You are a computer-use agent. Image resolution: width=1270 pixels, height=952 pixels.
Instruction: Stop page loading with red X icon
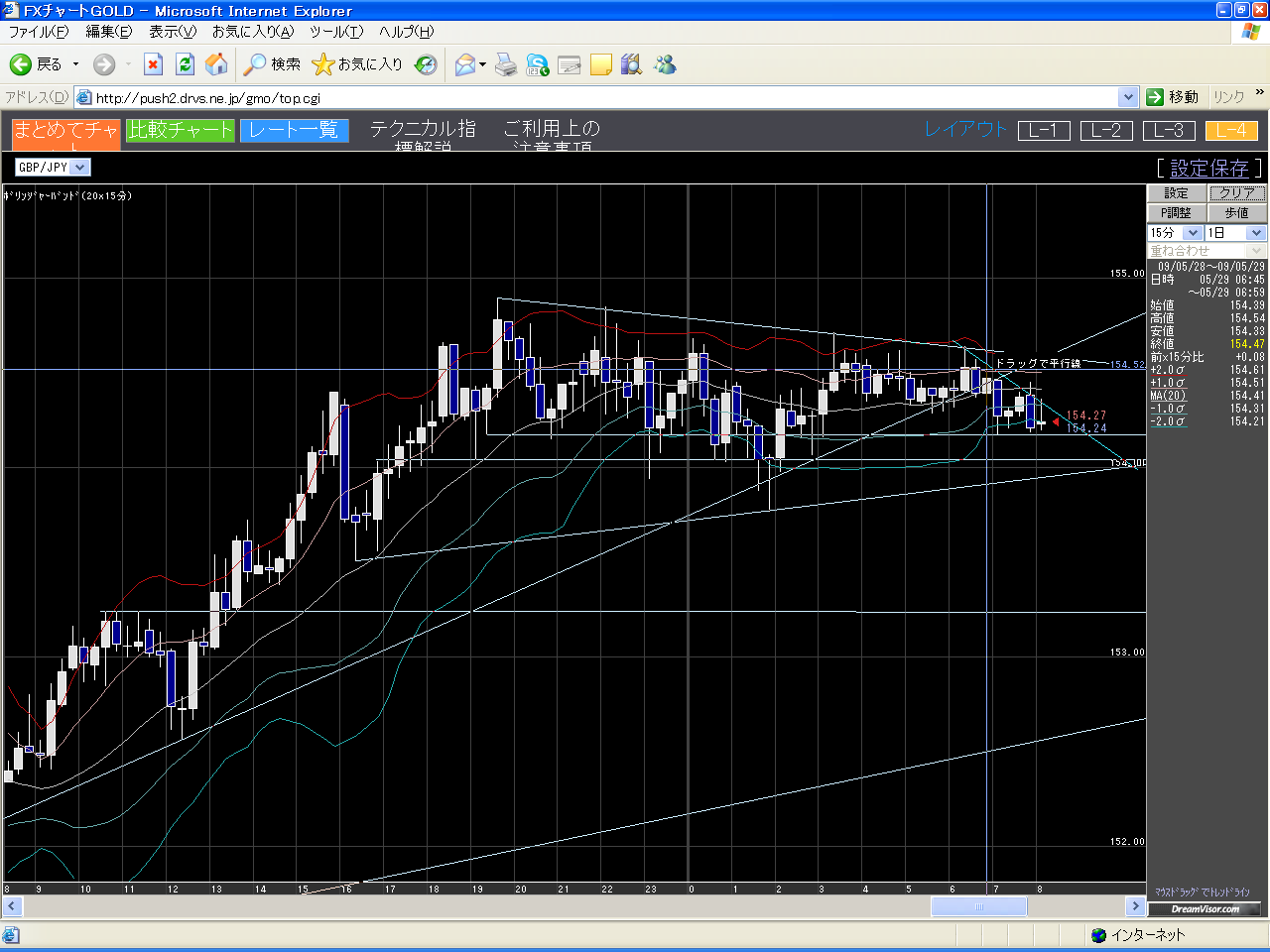click(153, 64)
